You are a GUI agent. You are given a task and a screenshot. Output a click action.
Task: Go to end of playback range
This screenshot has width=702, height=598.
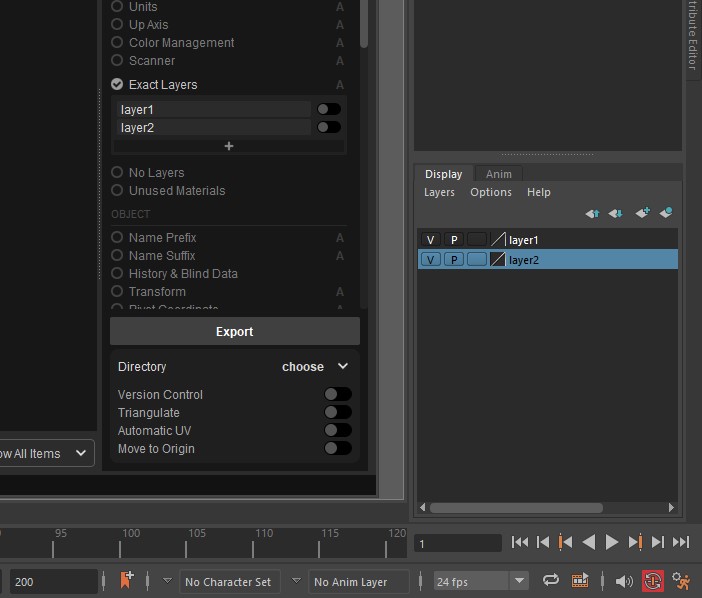[x=681, y=542]
